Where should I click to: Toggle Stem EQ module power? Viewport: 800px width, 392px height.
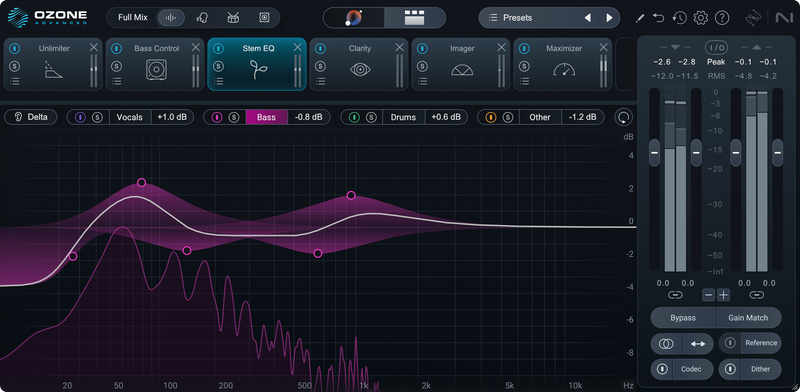(219, 48)
